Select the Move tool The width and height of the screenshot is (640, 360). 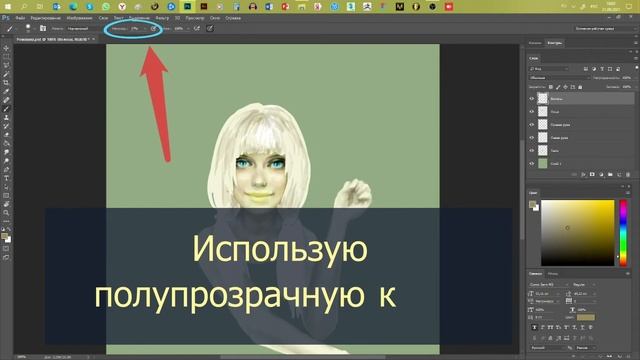tap(6, 48)
